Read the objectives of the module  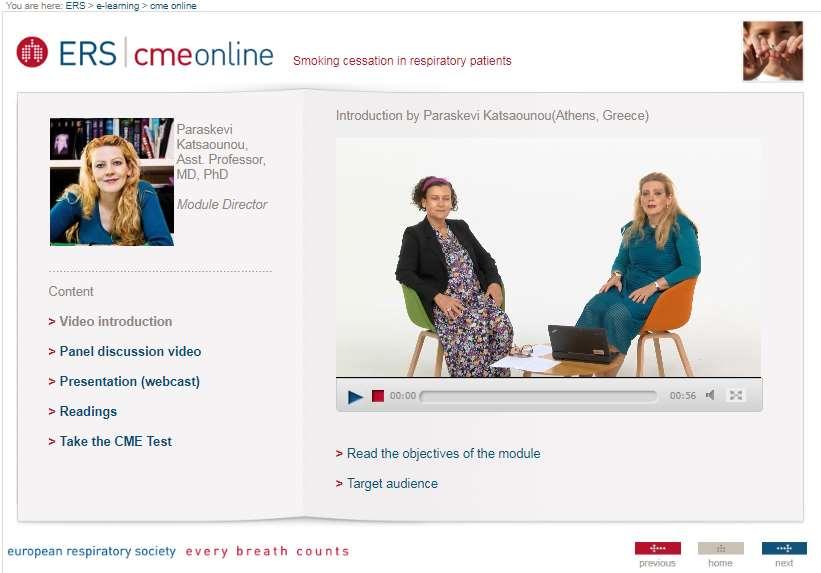pos(443,454)
